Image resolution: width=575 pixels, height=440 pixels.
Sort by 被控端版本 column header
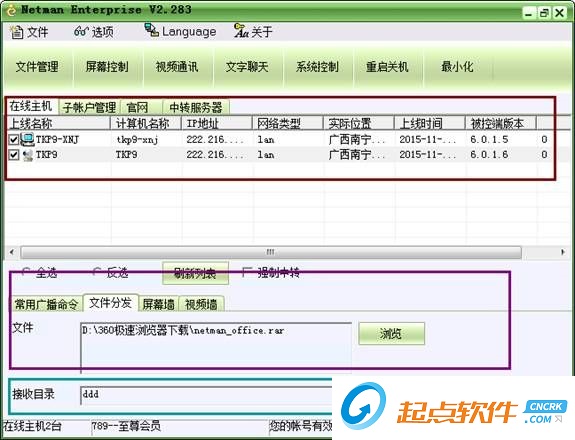pos(502,124)
